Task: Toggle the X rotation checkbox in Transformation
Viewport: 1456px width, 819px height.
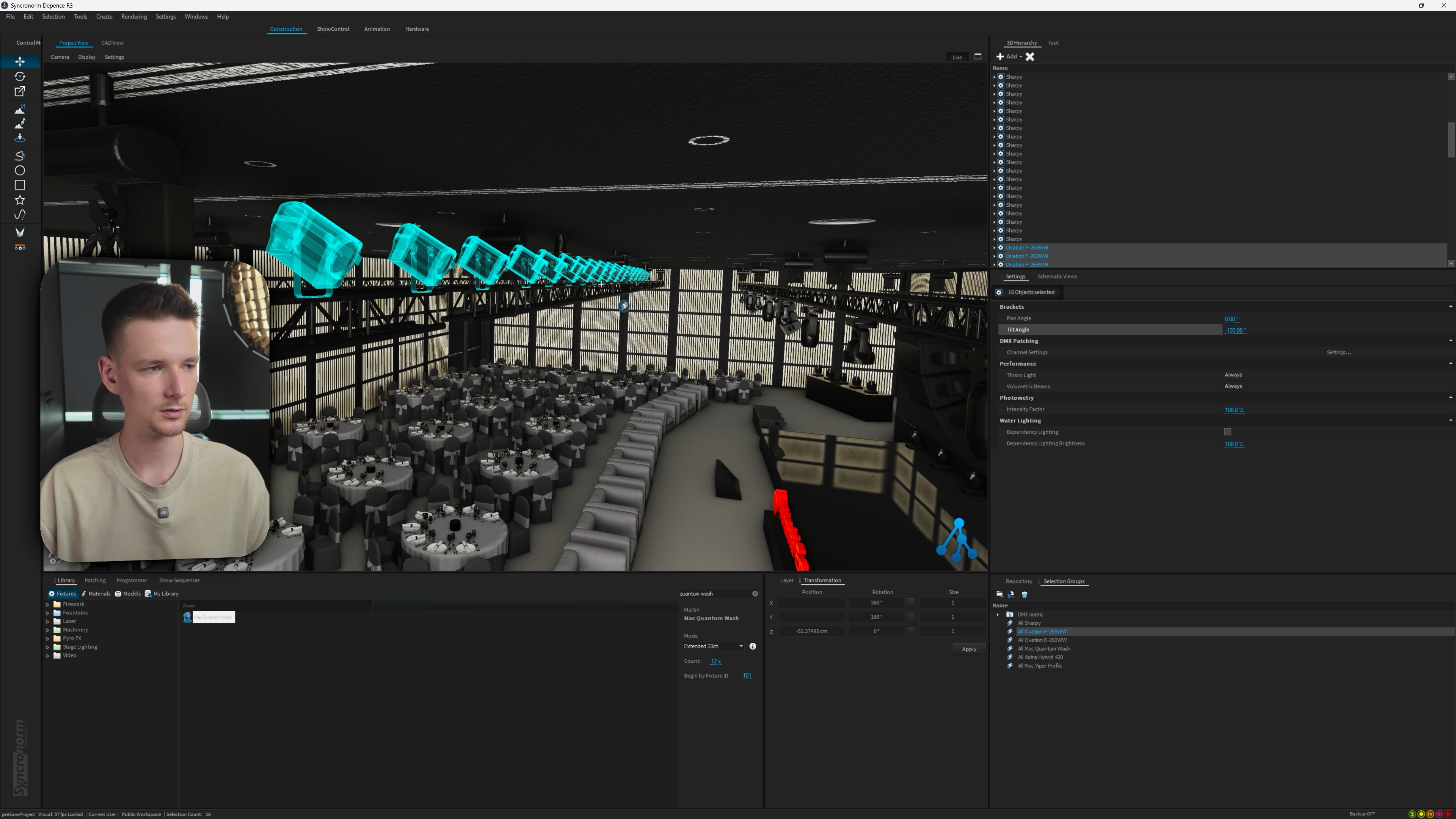Action: [x=910, y=602]
